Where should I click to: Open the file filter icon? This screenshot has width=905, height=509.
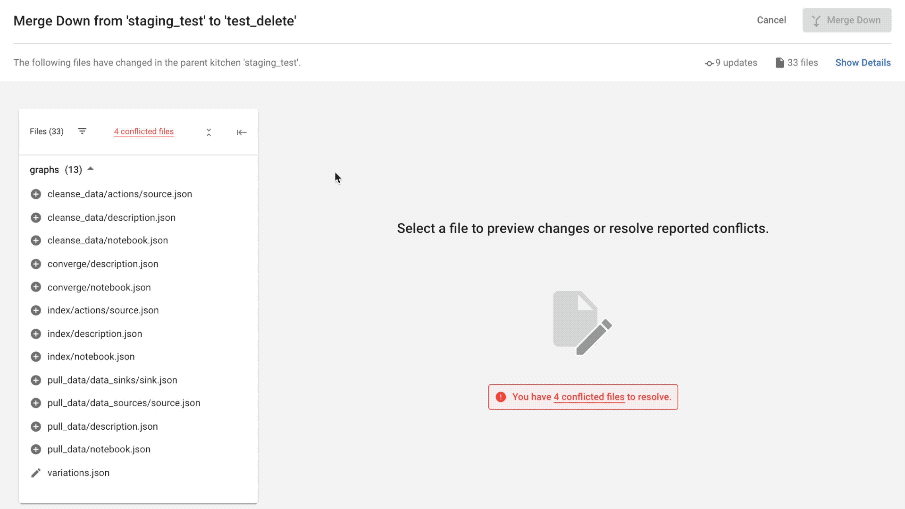click(82, 131)
